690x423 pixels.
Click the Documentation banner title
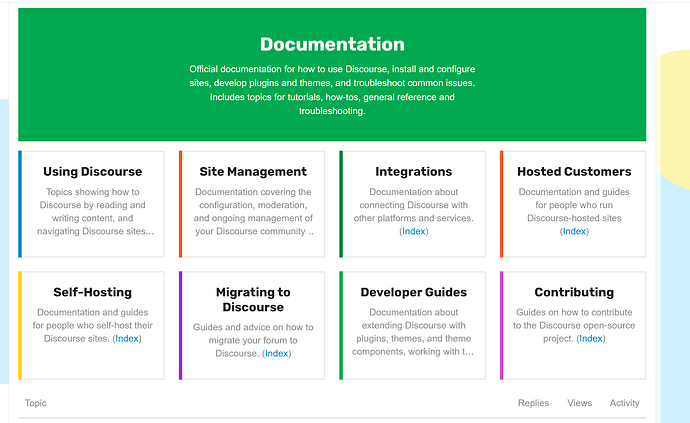332,44
